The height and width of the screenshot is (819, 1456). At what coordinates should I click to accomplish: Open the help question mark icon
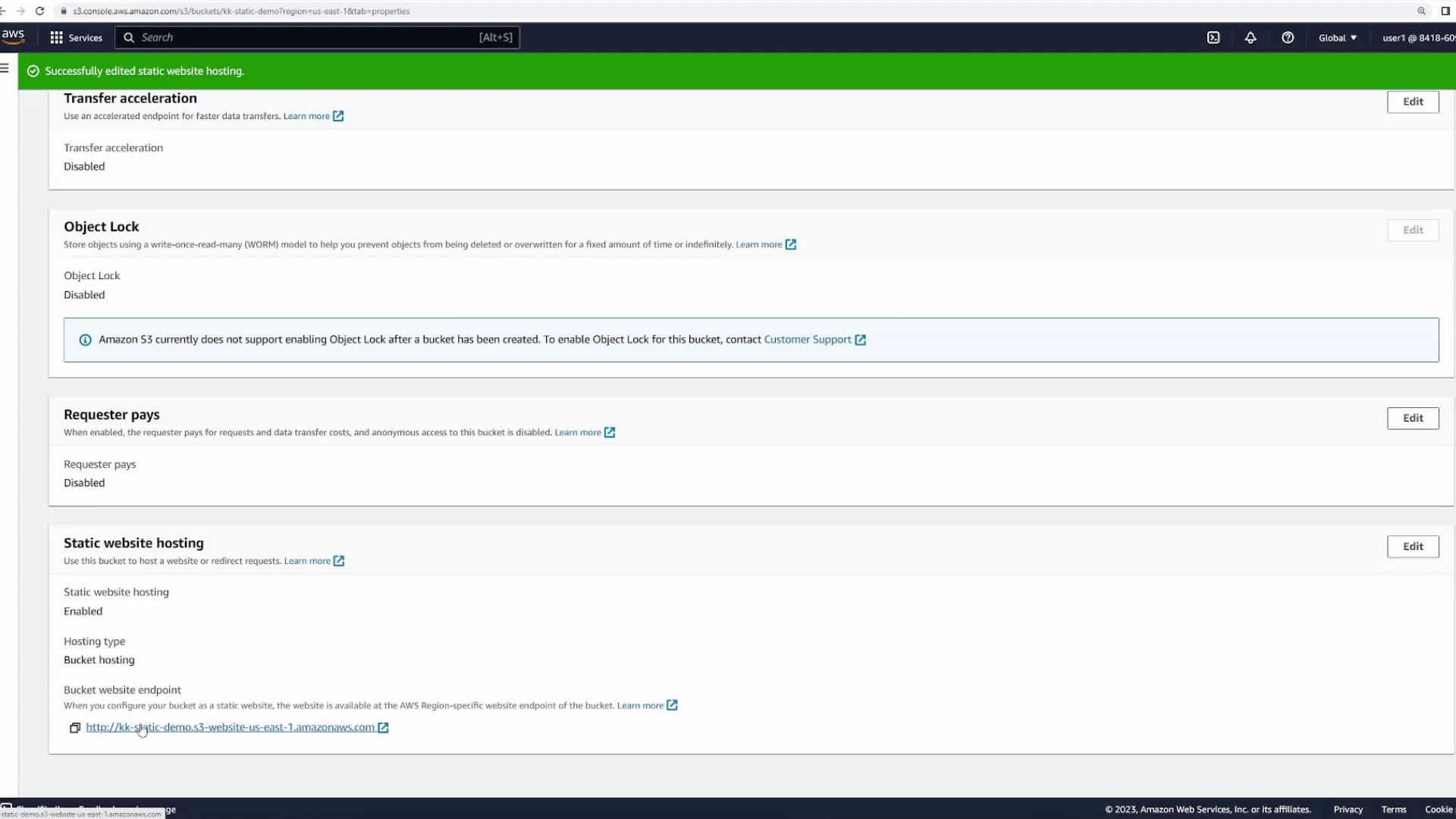(1288, 38)
